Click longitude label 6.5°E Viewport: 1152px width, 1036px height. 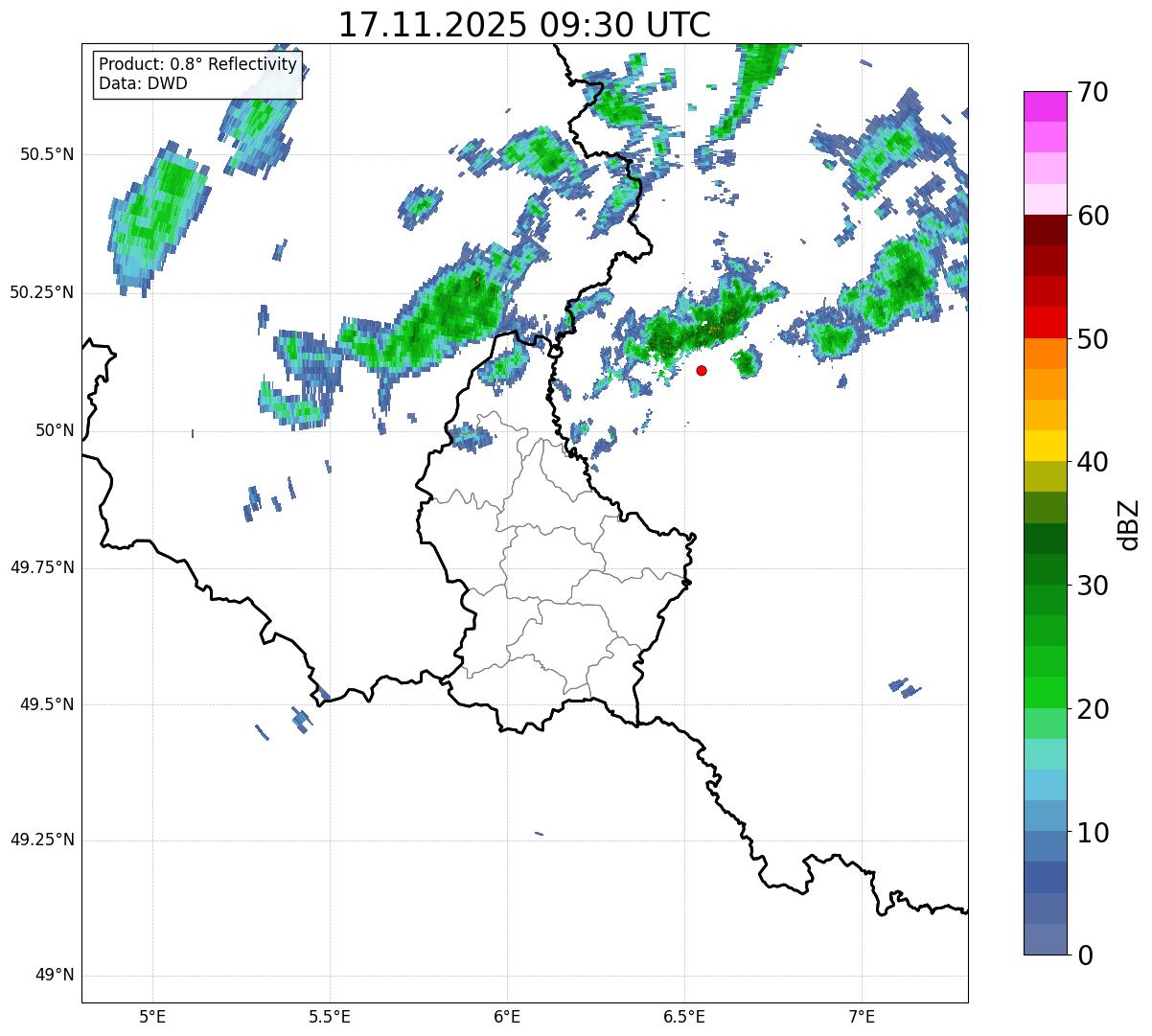pos(685,1016)
